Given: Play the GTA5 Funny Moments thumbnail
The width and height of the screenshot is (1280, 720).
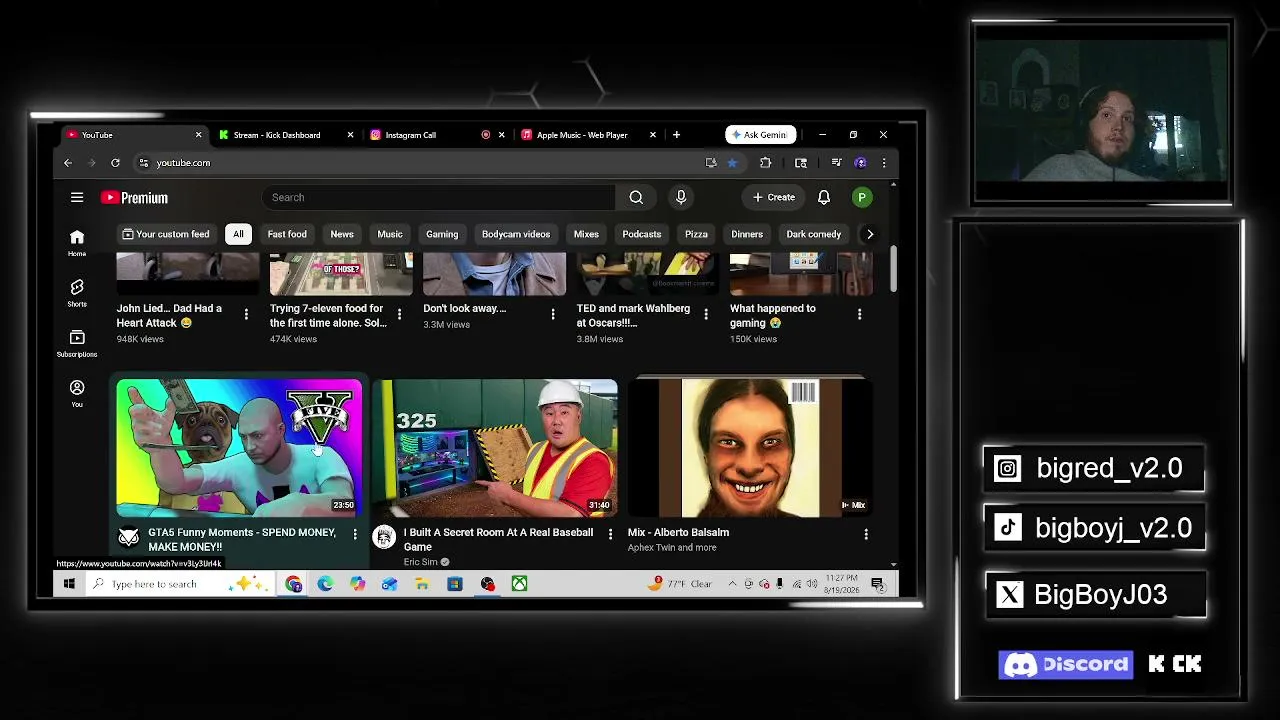Looking at the screenshot, I should (239, 448).
